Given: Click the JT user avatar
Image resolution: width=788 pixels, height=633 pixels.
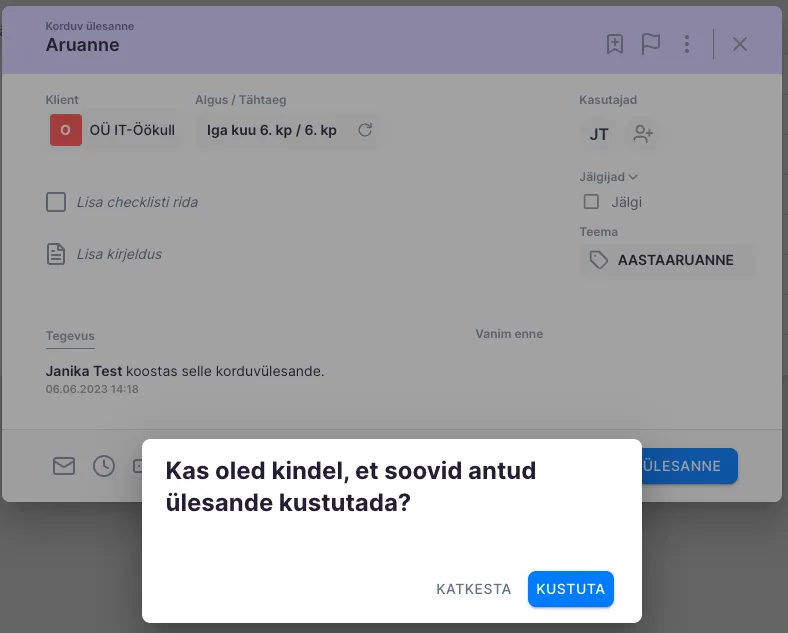Looking at the screenshot, I should coord(599,134).
